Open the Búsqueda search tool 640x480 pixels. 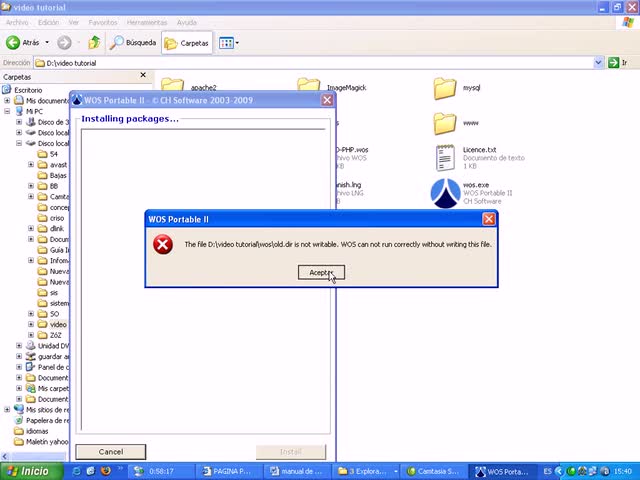click(133, 42)
